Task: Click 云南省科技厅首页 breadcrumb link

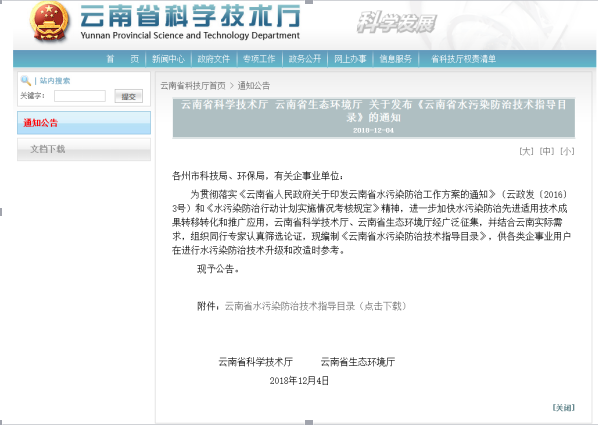Action: (x=193, y=85)
